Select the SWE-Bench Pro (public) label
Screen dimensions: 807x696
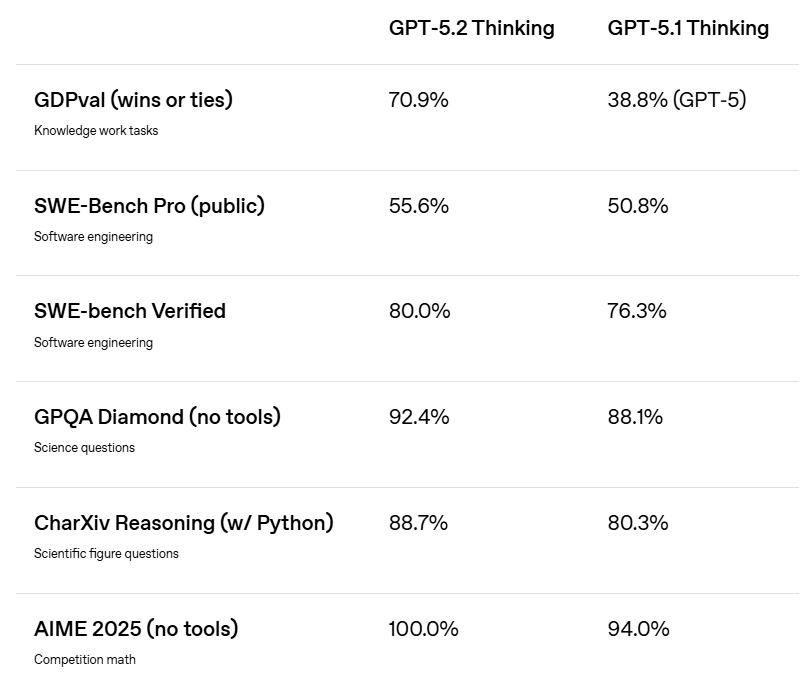click(x=149, y=206)
